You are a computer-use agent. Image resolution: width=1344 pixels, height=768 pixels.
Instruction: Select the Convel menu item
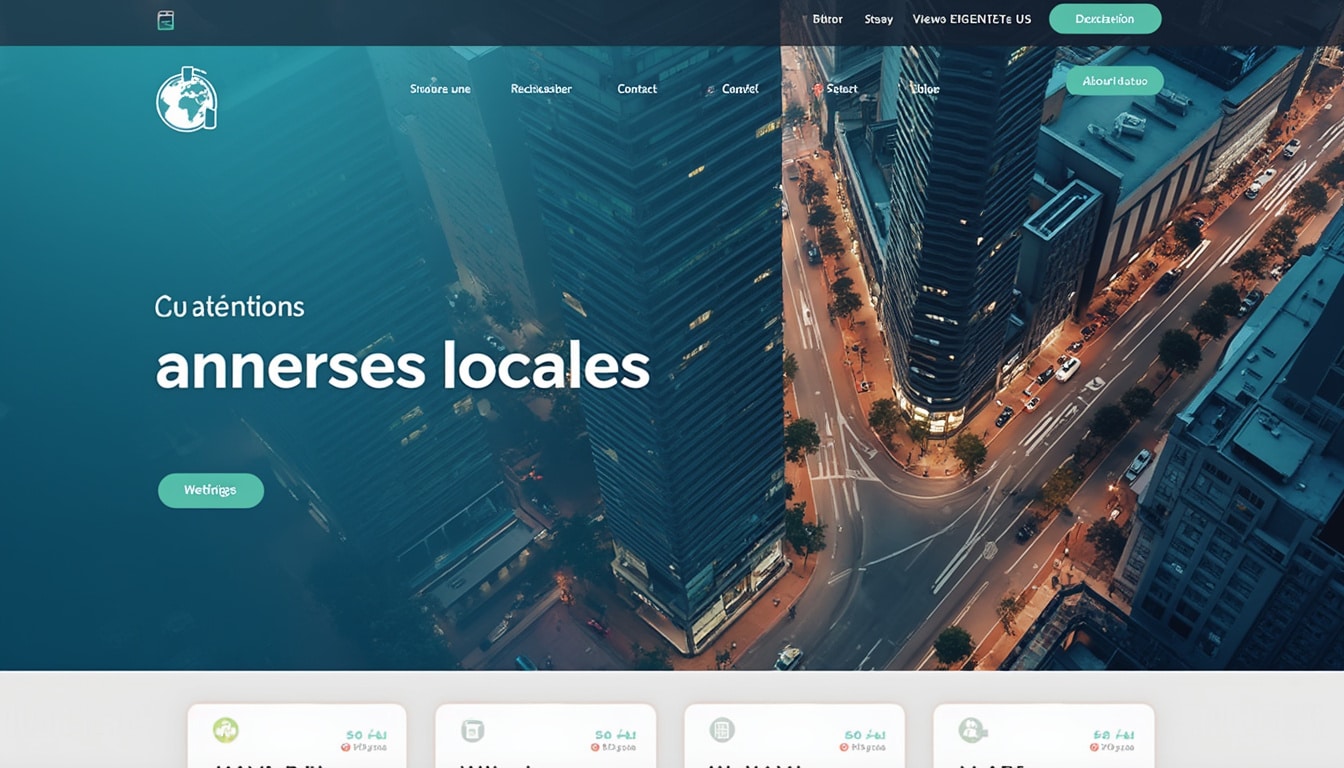[740, 89]
